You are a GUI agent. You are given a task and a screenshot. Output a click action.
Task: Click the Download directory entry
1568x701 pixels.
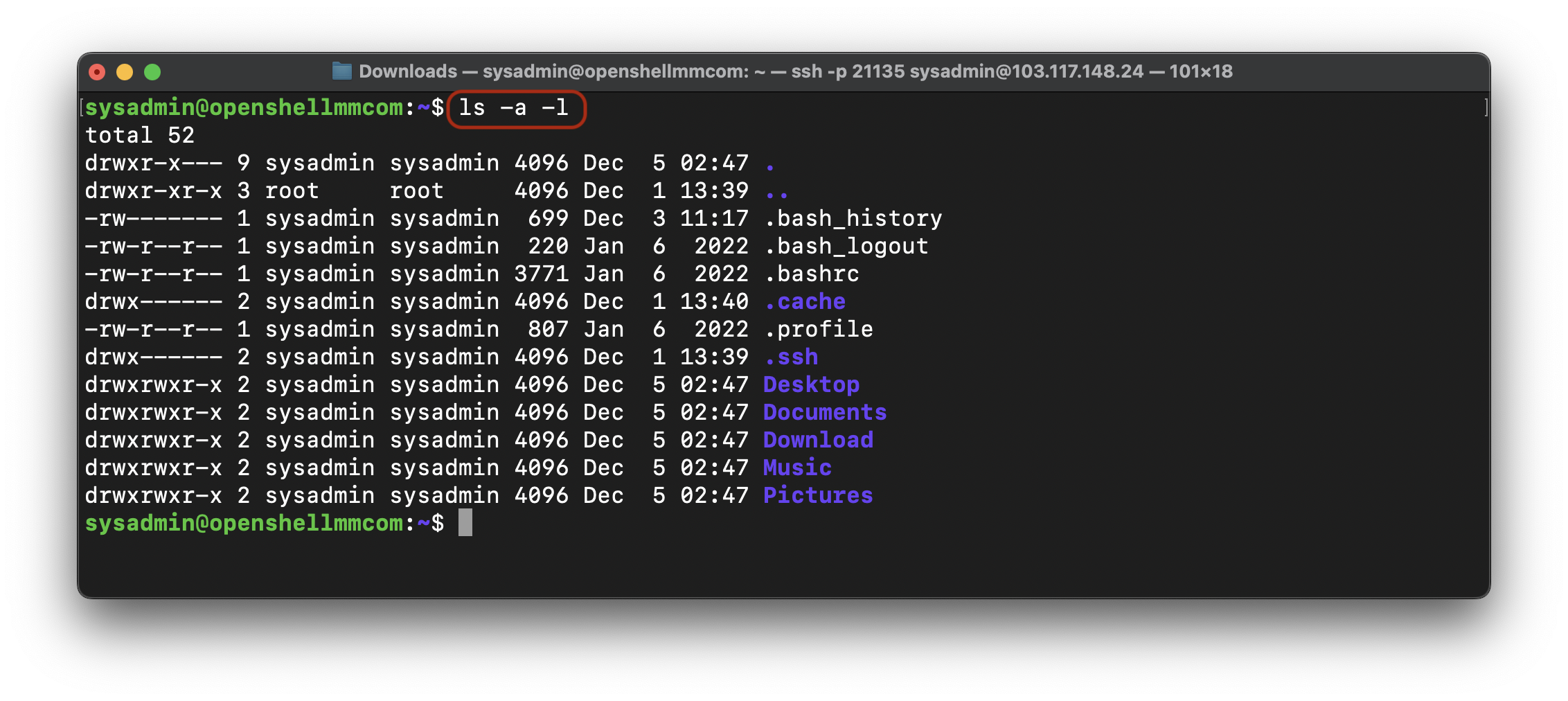point(818,441)
